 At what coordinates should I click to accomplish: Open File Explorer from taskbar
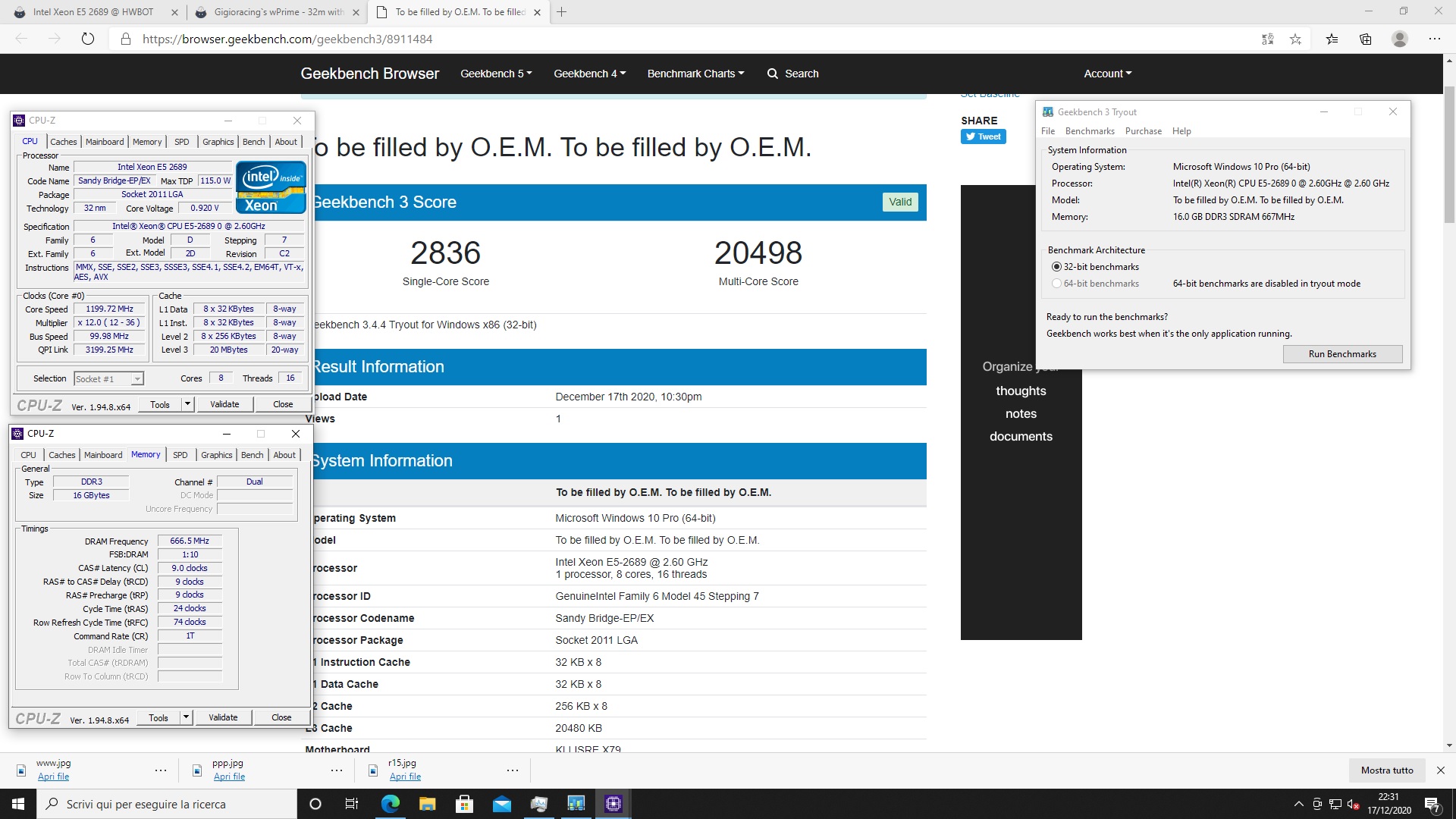point(427,804)
